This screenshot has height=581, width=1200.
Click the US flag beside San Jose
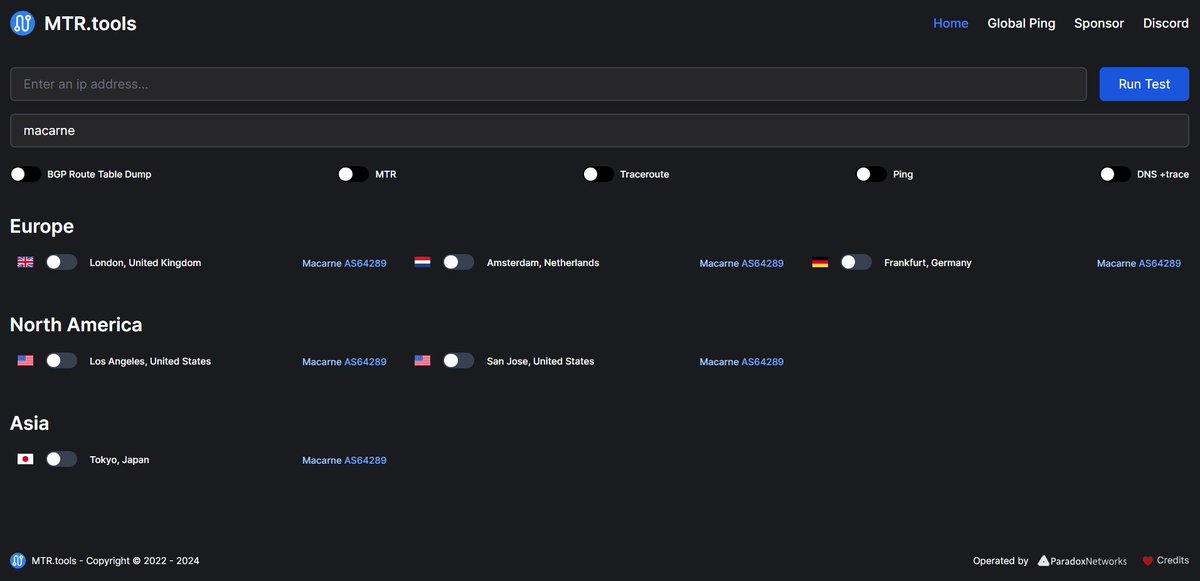coord(422,361)
